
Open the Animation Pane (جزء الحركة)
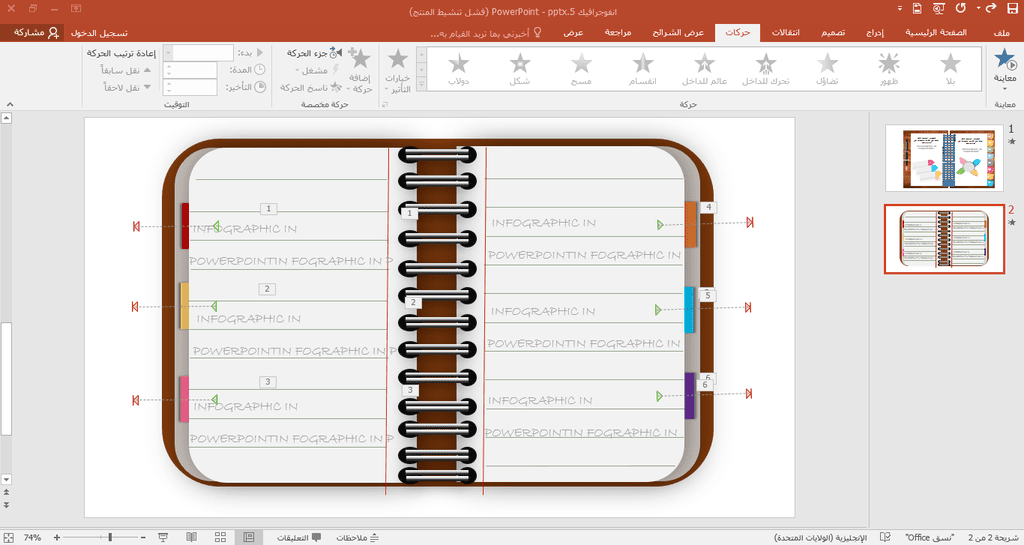click(314, 53)
